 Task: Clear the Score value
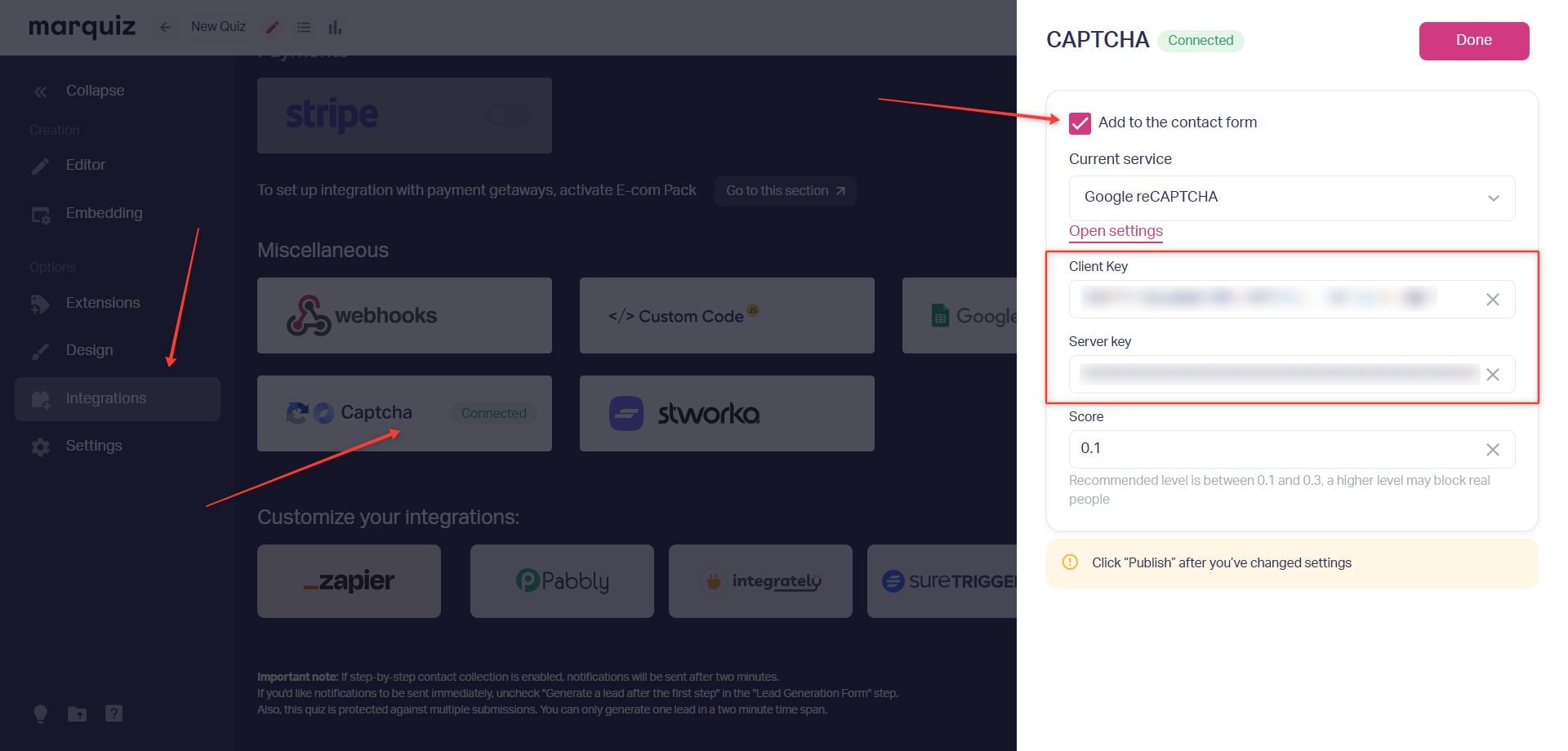[x=1492, y=450]
